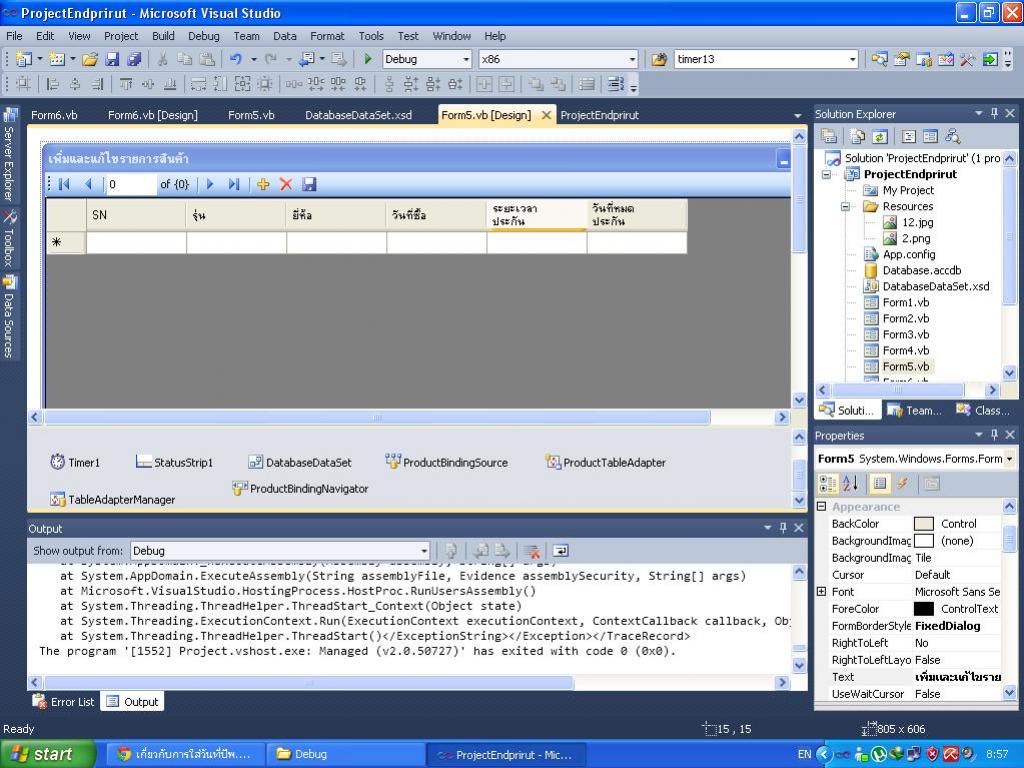Collapse the Resources folder in Solution Explorer
The image size is (1024, 768).
[x=845, y=206]
